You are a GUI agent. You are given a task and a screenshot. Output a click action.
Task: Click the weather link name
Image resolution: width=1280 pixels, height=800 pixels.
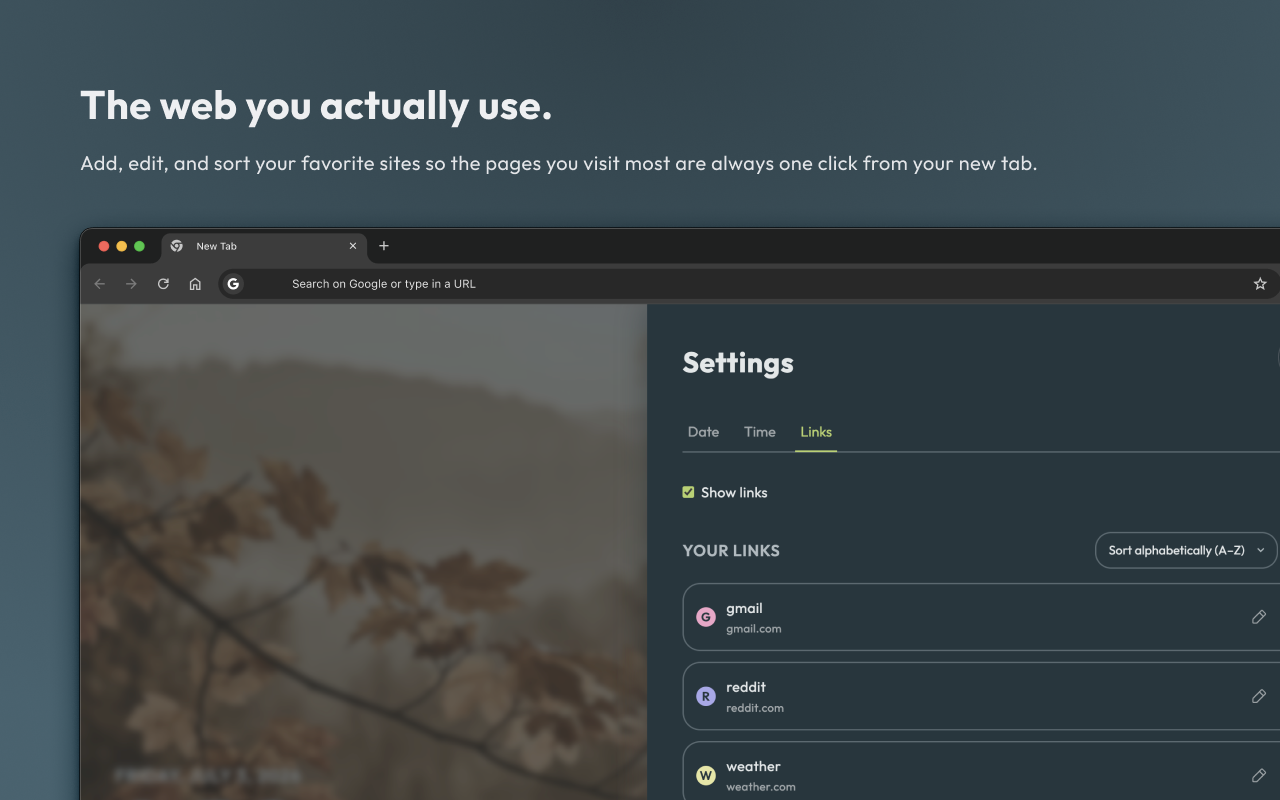point(753,767)
